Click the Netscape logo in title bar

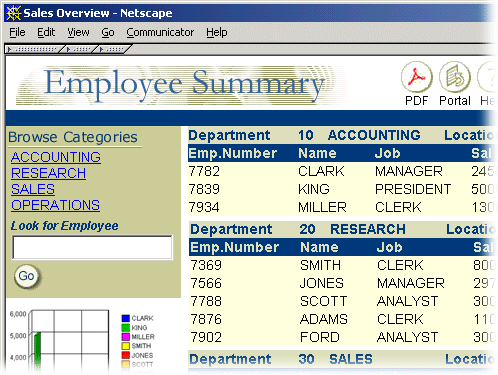[14, 13]
